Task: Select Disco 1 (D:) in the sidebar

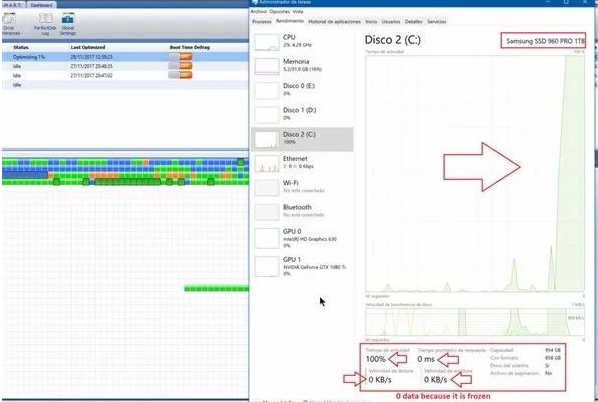Action: click(302, 114)
